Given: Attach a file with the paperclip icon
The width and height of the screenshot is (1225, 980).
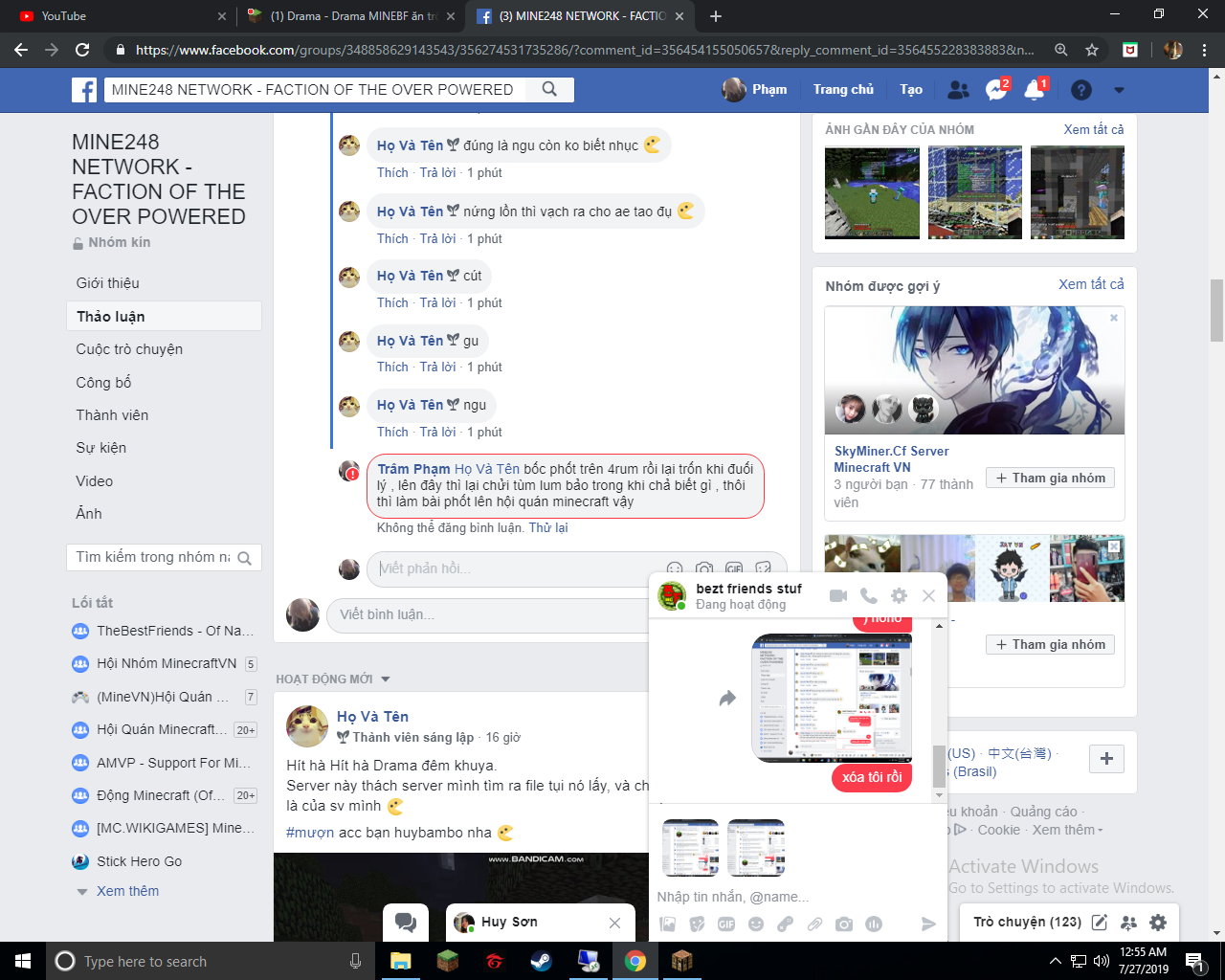Looking at the screenshot, I should (814, 924).
